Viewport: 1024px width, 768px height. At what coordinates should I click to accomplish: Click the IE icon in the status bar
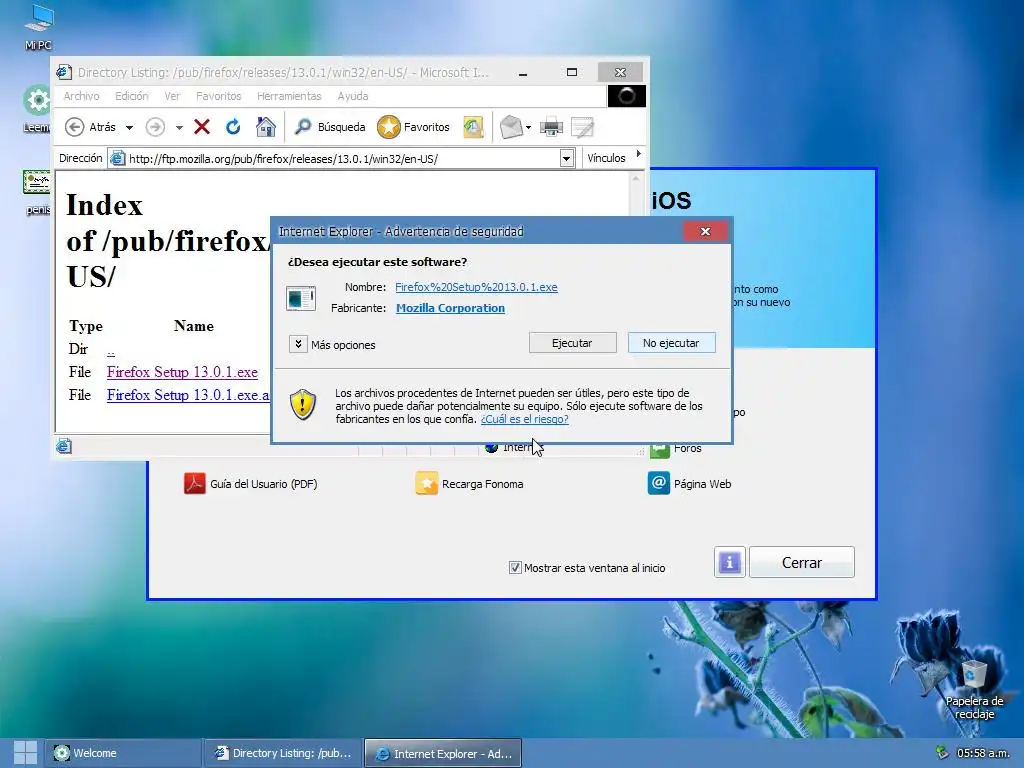[x=64, y=447]
